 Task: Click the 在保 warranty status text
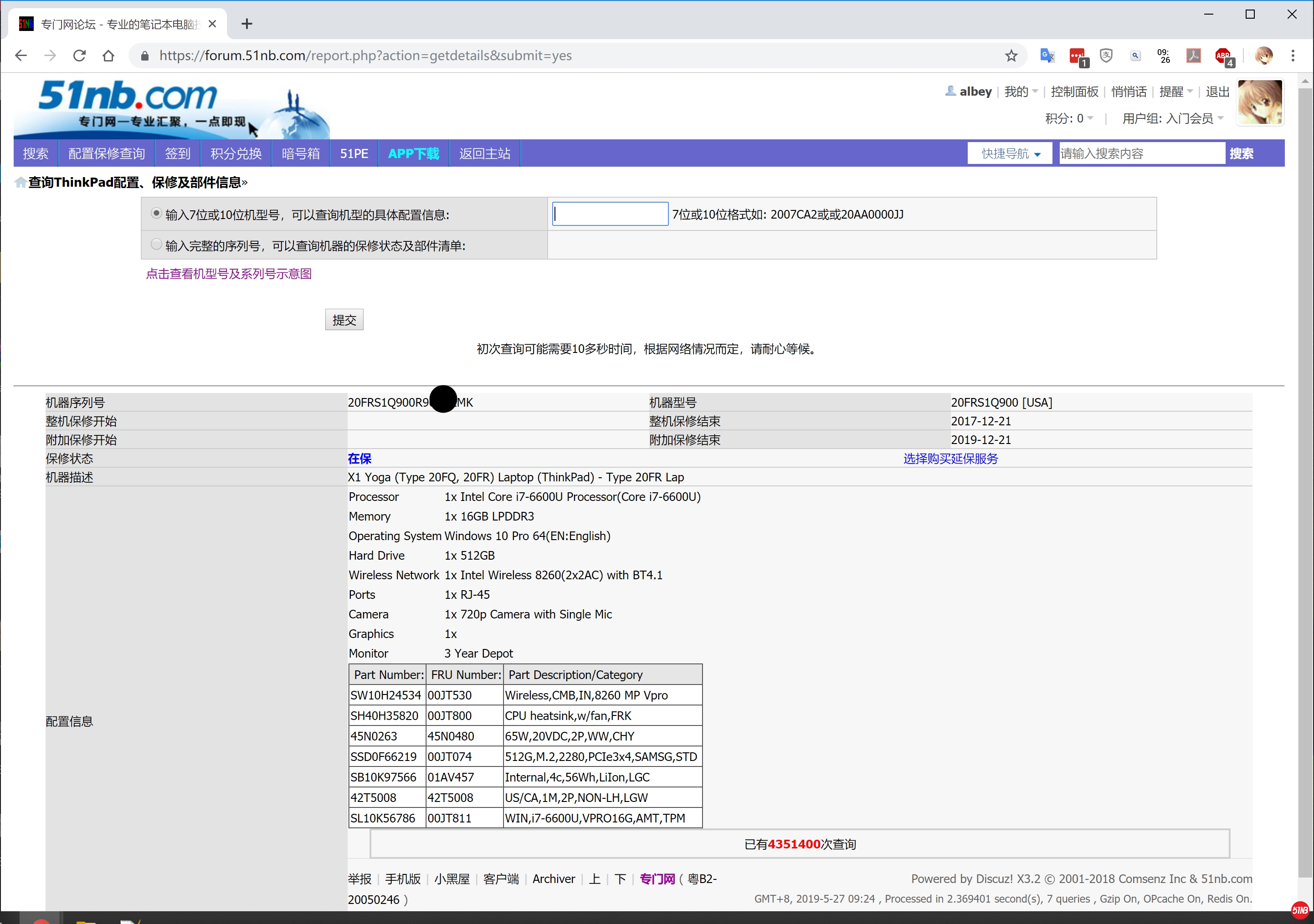pos(359,458)
